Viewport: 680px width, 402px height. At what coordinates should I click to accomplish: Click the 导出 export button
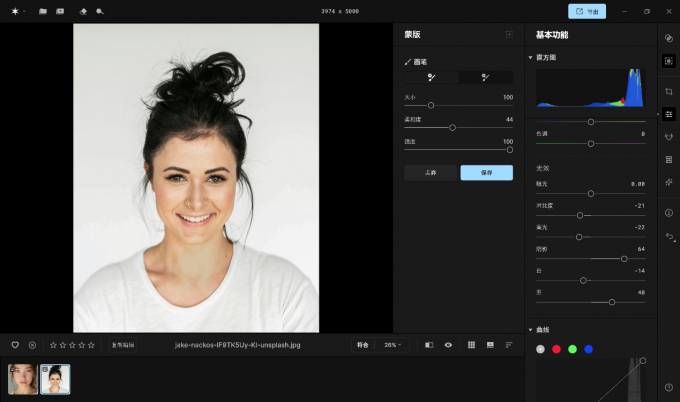tap(587, 12)
